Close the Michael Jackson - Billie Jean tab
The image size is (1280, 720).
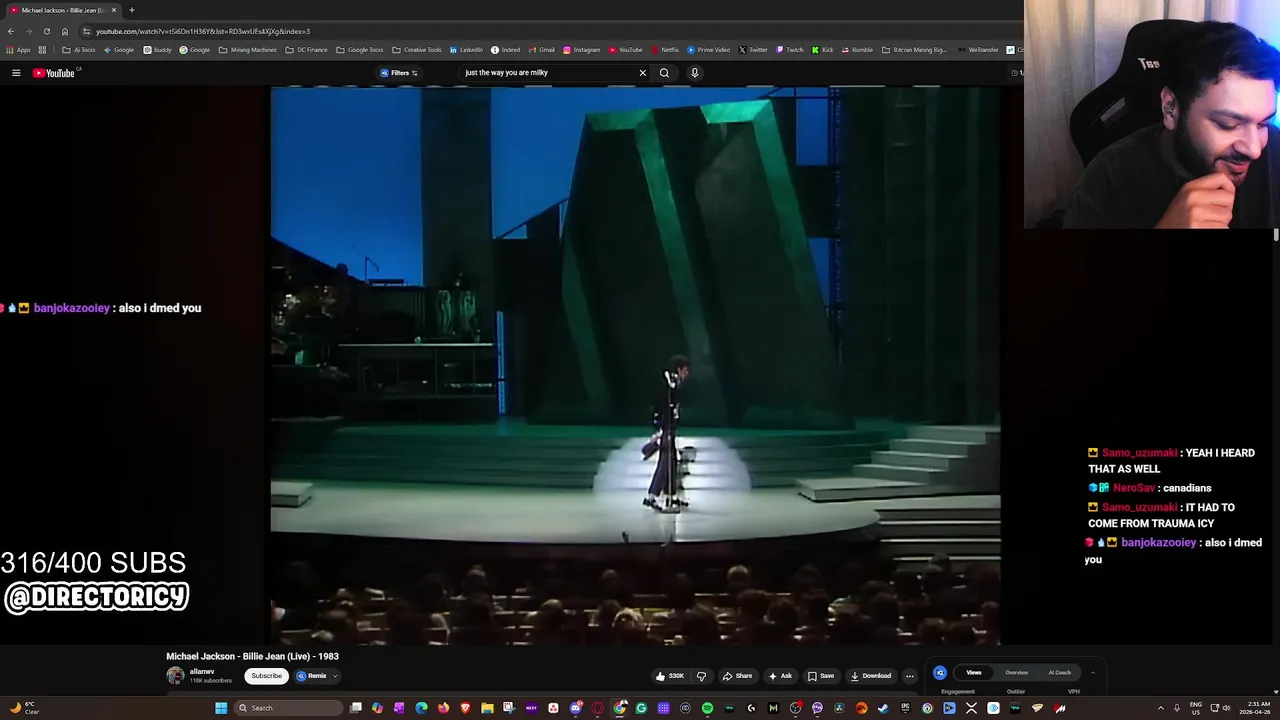(x=114, y=10)
